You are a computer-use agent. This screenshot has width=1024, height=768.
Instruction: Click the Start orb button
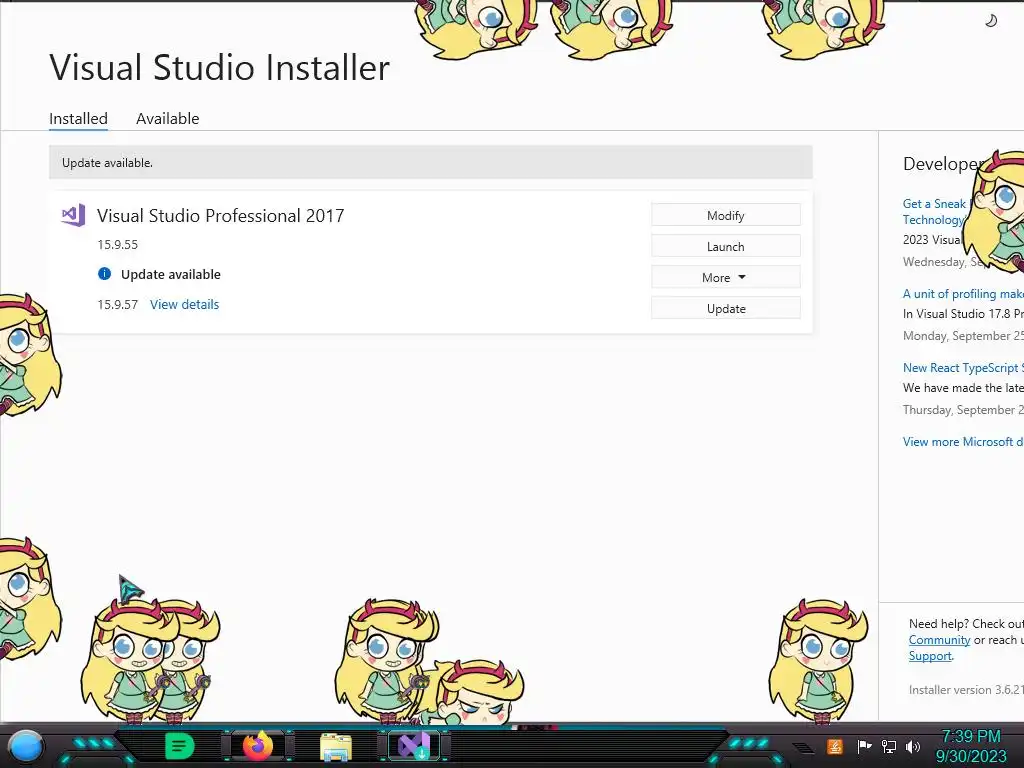[x=26, y=746]
